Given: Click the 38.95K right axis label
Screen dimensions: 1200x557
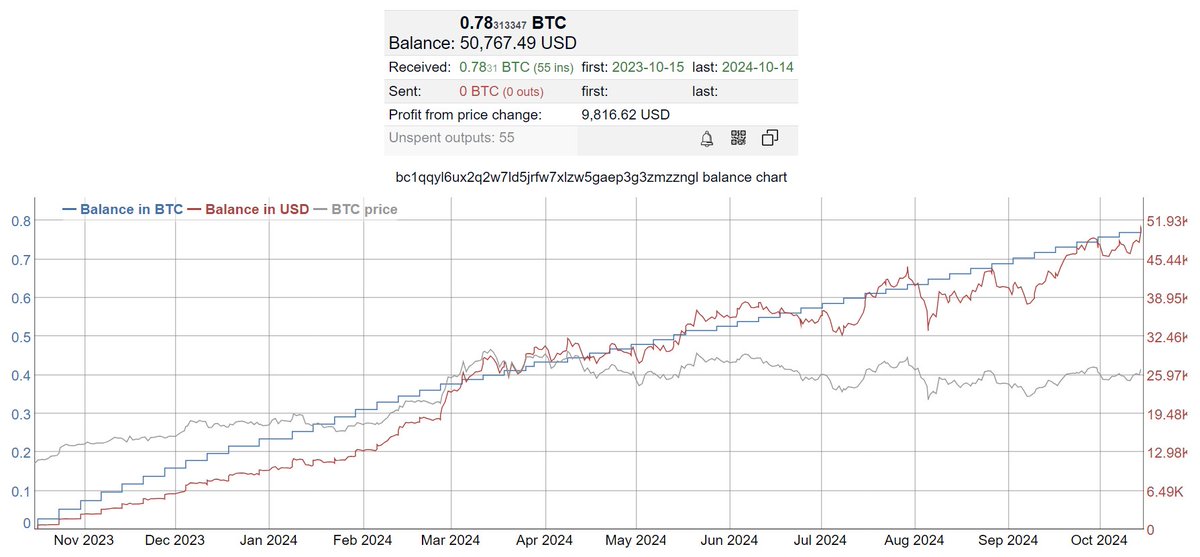Looking at the screenshot, I should (1167, 298).
